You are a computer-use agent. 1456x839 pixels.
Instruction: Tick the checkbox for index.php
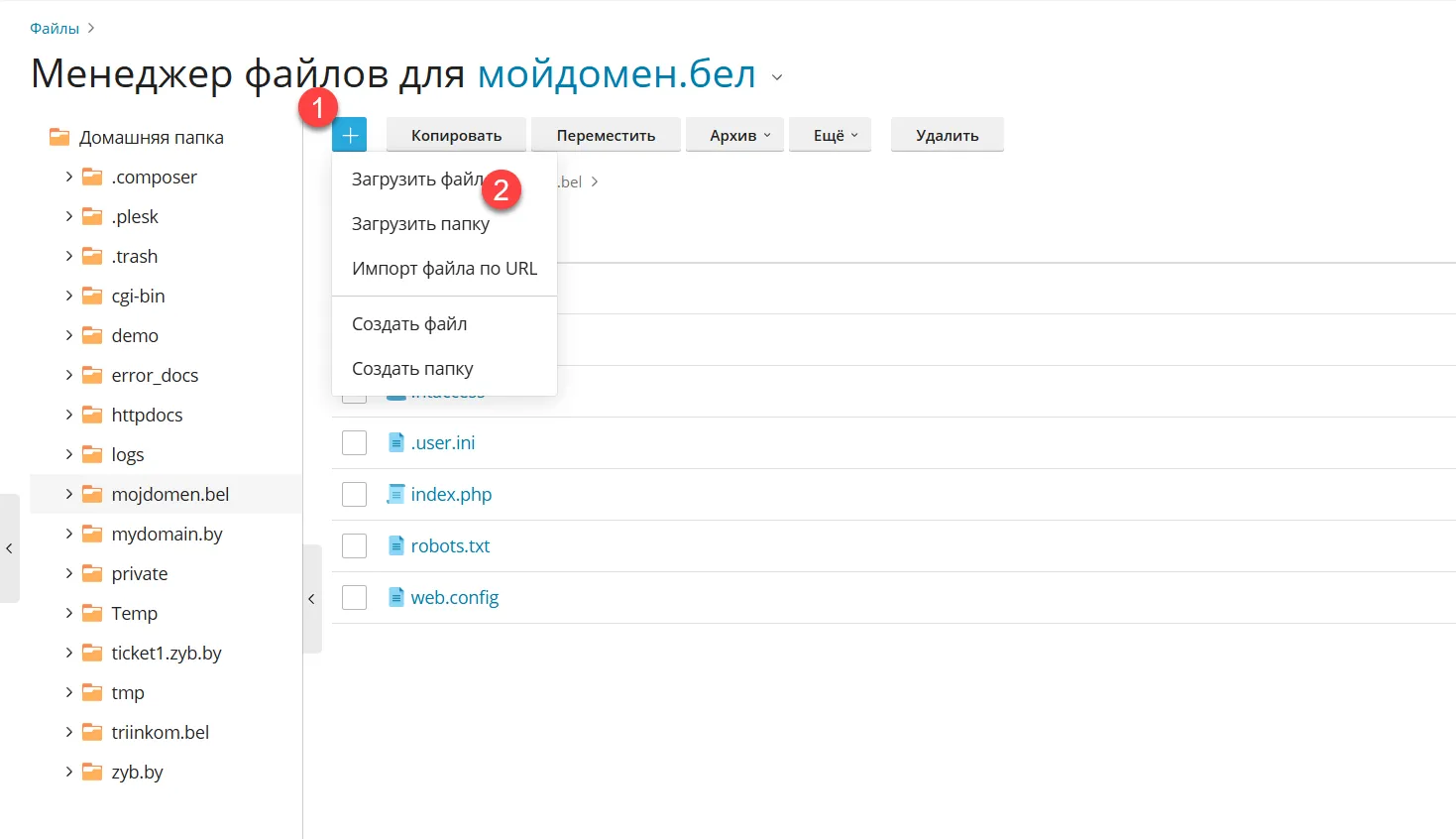(354, 494)
